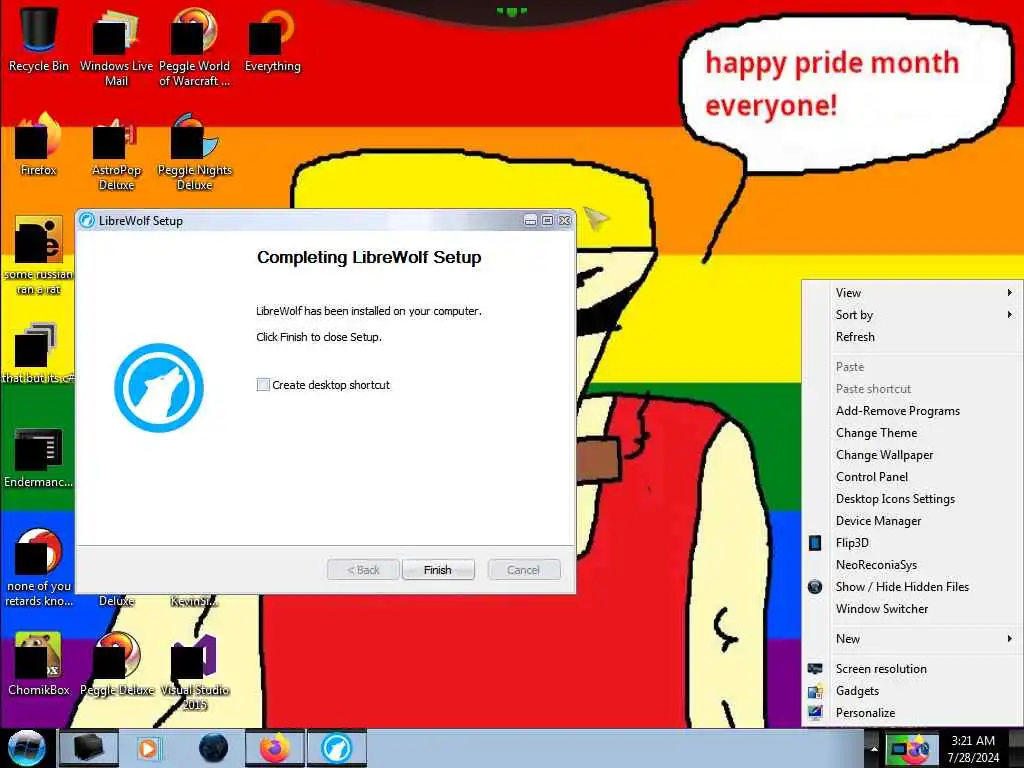The image size is (1024, 768).
Task: Open the dark globe taskbar icon
Action: click(x=214, y=748)
